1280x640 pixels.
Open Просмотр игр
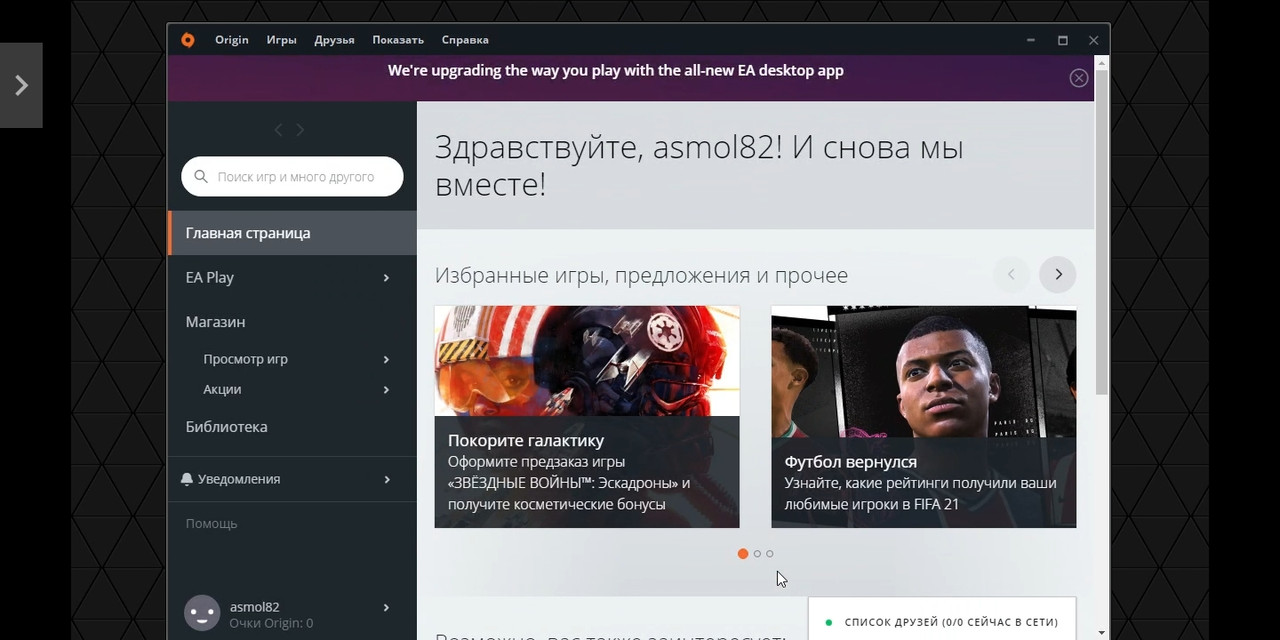point(245,359)
